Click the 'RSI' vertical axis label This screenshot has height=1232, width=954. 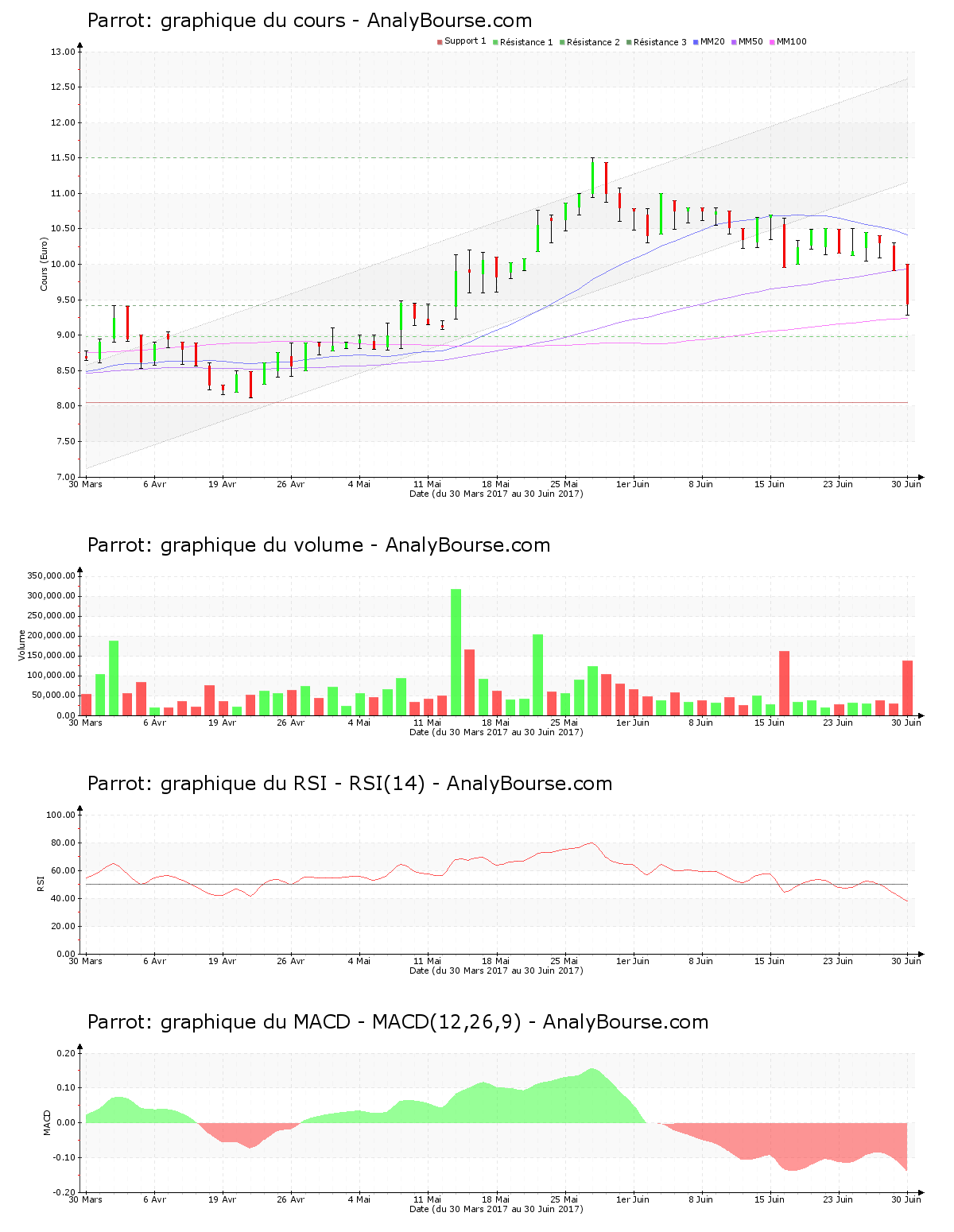point(41,883)
